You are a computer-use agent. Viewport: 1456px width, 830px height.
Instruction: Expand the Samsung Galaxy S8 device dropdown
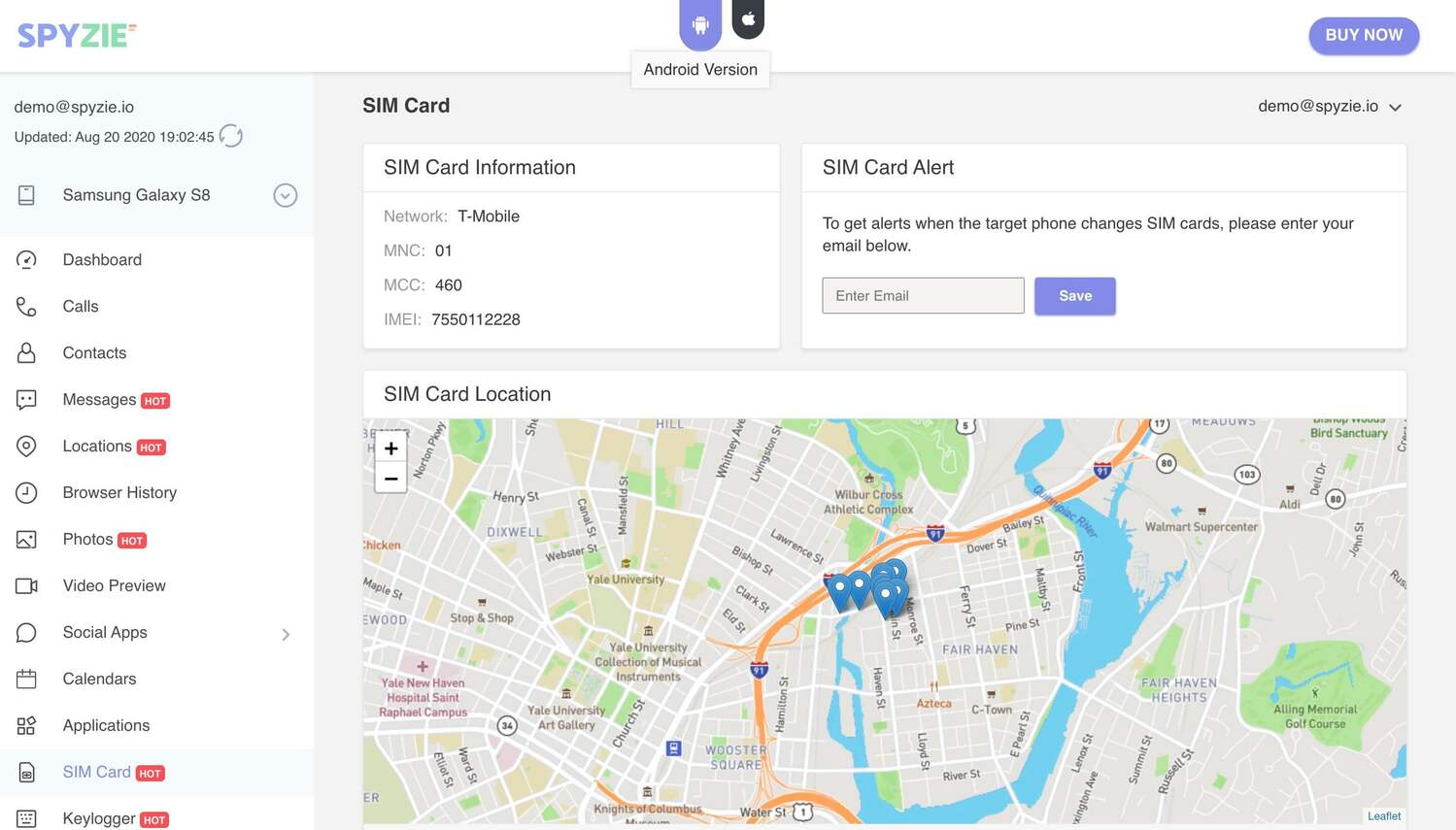coord(285,195)
